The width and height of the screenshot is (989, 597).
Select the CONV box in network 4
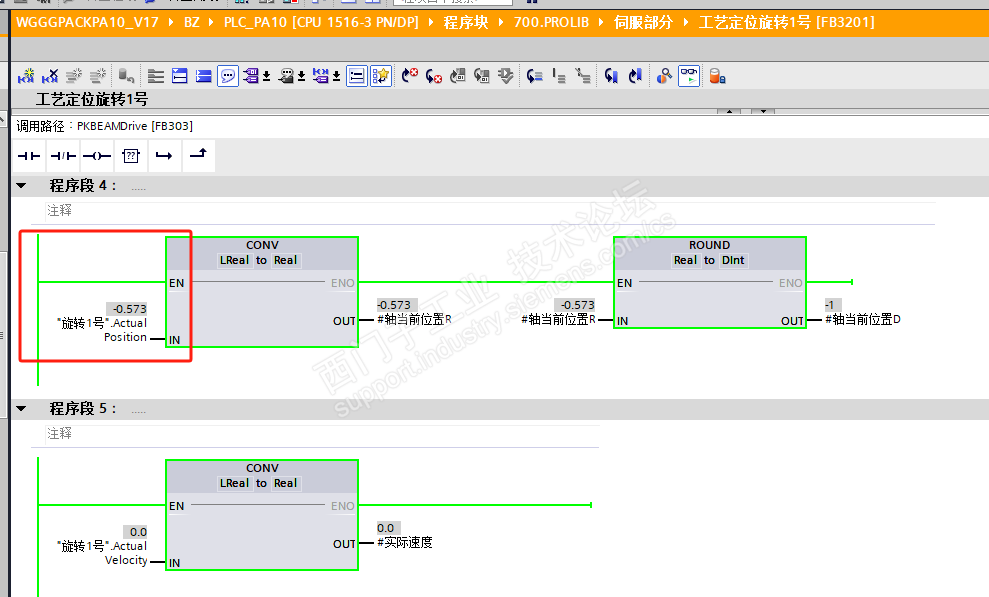point(262,292)
